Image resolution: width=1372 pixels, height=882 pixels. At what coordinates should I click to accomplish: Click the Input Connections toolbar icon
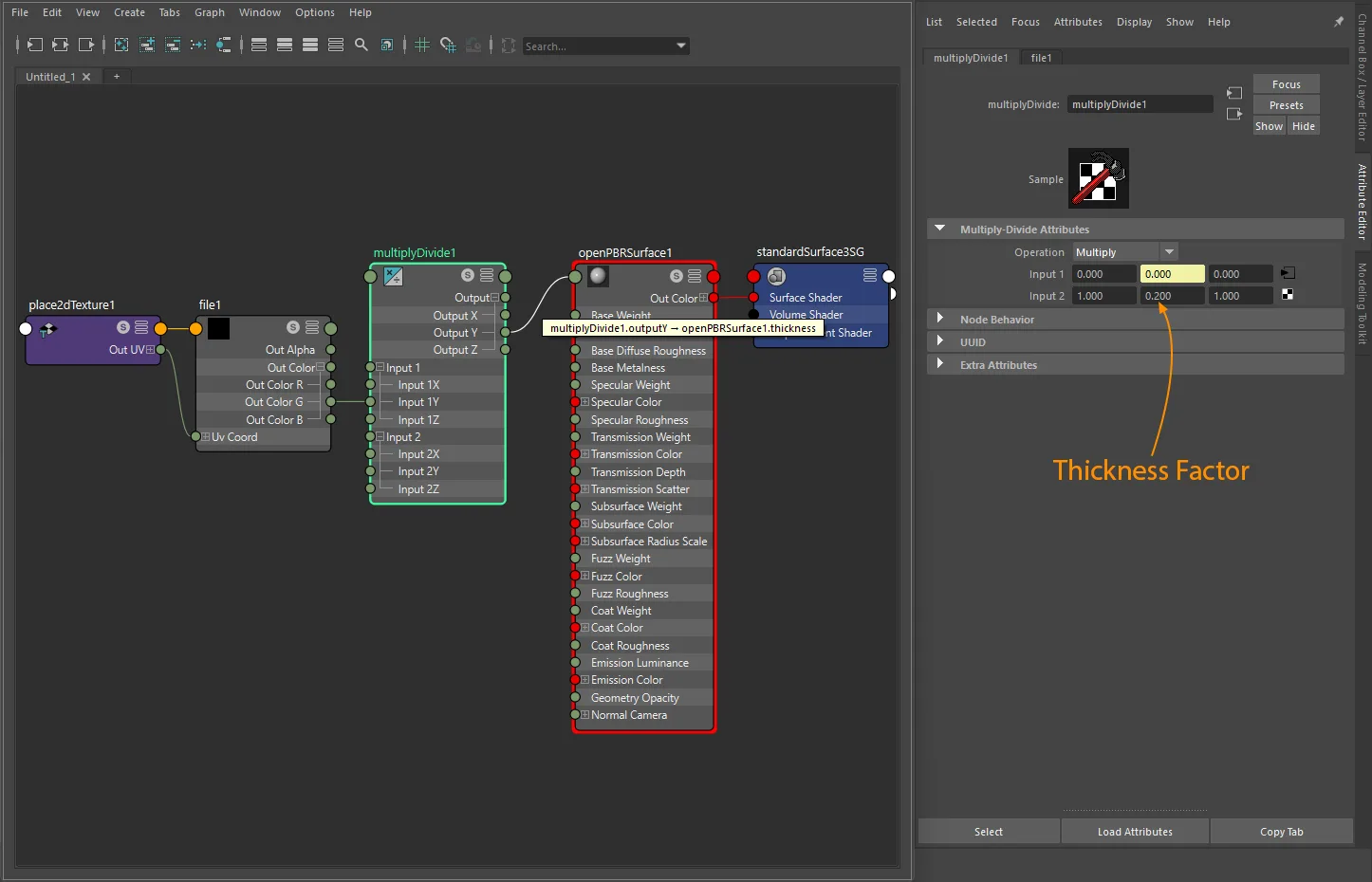click(34, 45)
